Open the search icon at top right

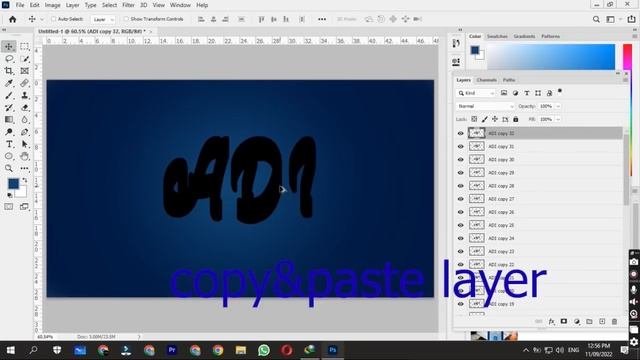tap(596, 19)
